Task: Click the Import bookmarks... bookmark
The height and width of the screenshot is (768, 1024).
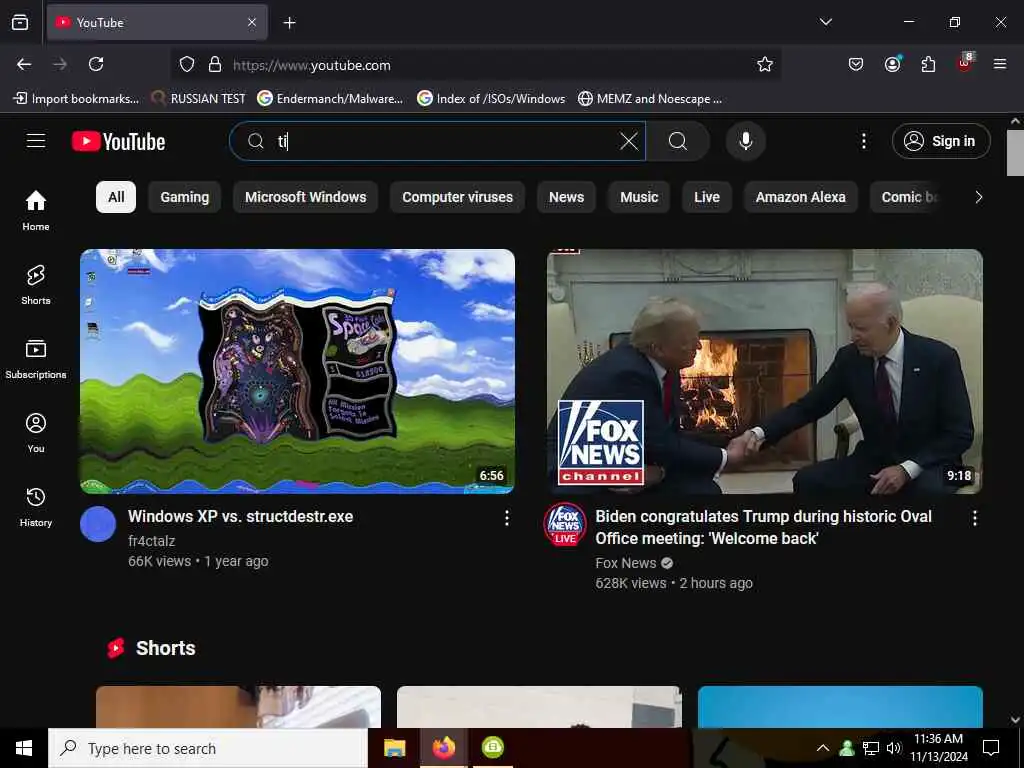Action: (x=76, y=99)
